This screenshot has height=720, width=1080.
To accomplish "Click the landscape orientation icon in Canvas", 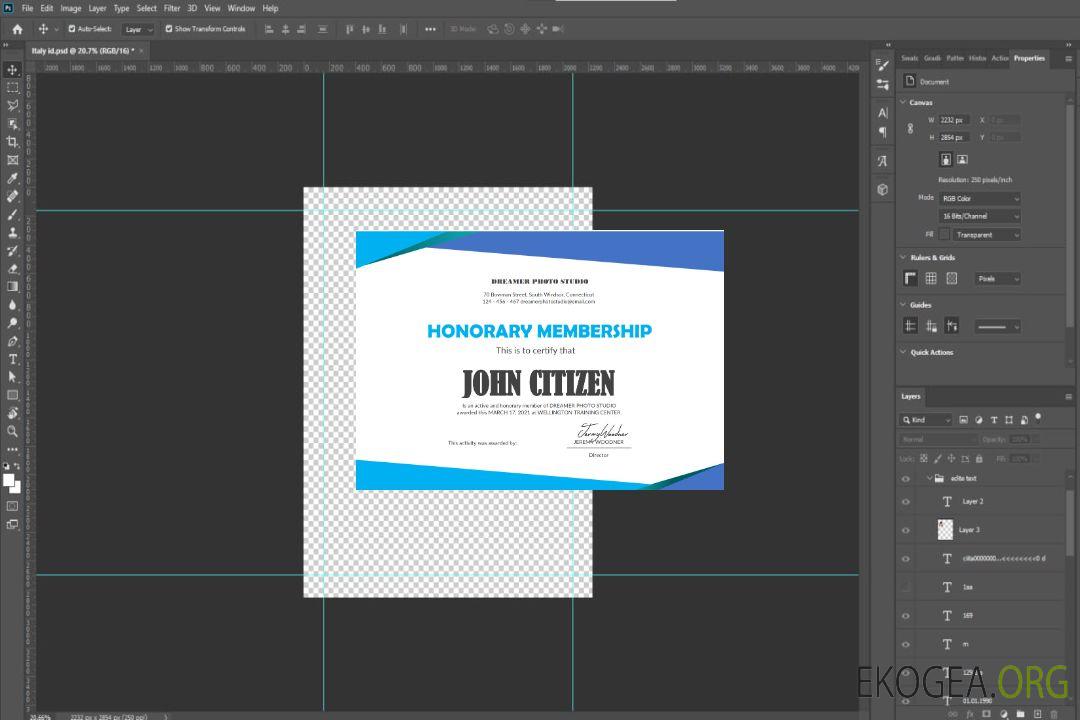I will [x=962, y=159].
